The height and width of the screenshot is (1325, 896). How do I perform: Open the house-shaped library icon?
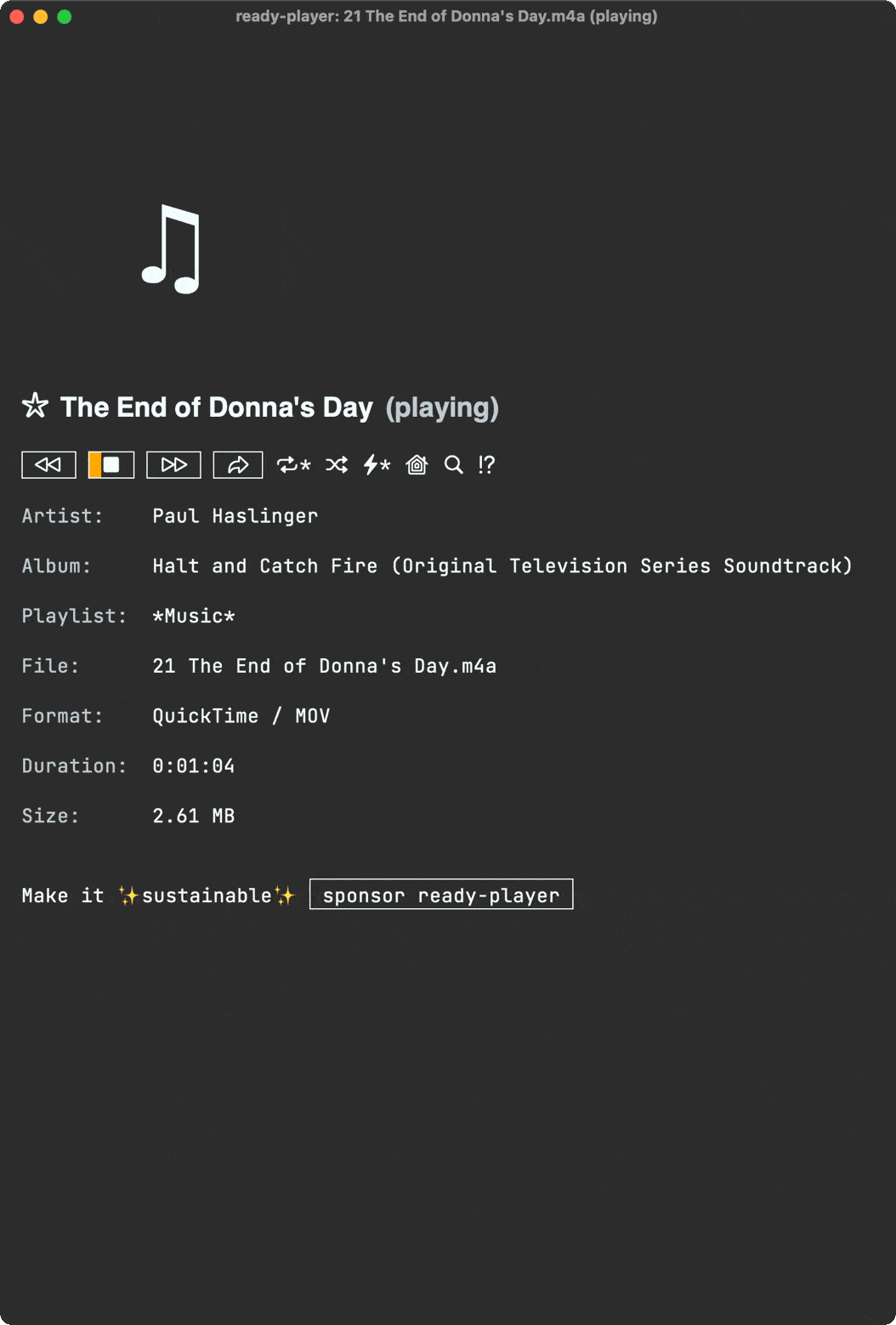(417, 464)
